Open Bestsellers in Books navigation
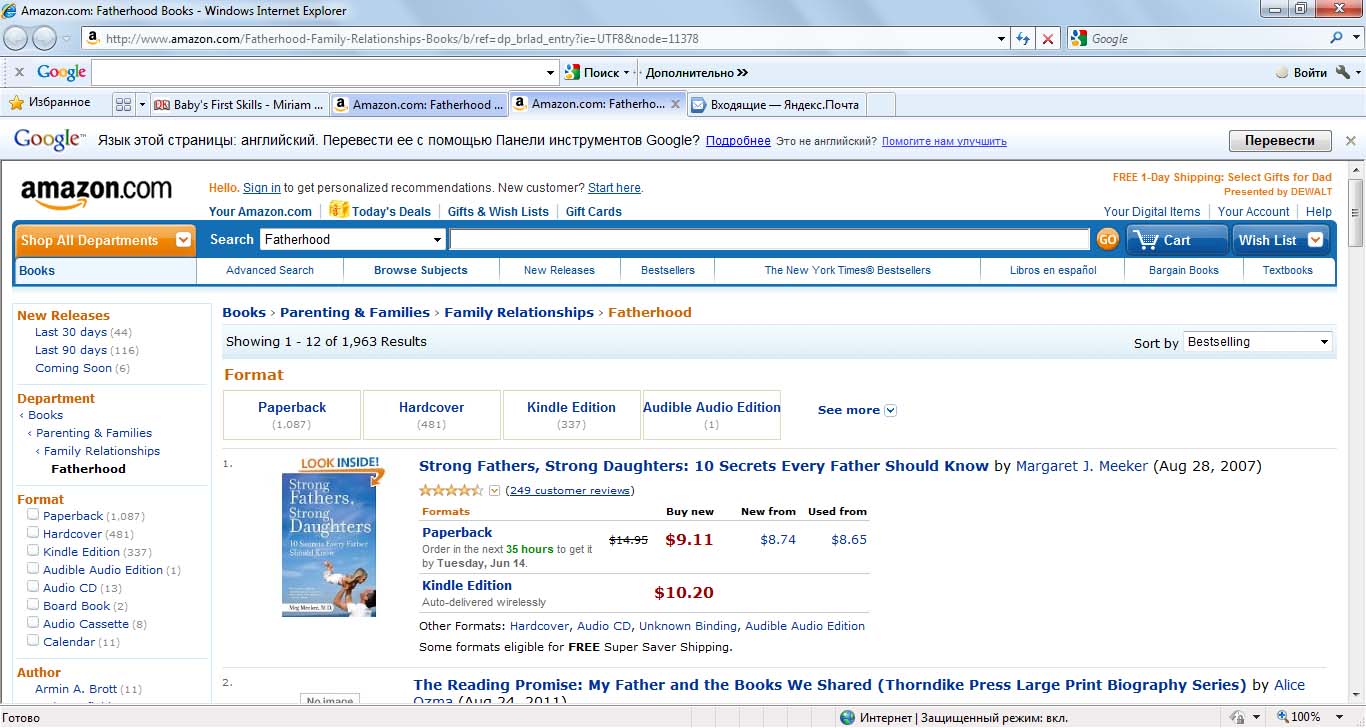The height and width of the screenshot is (728, 1366). (x=668, y=270)
